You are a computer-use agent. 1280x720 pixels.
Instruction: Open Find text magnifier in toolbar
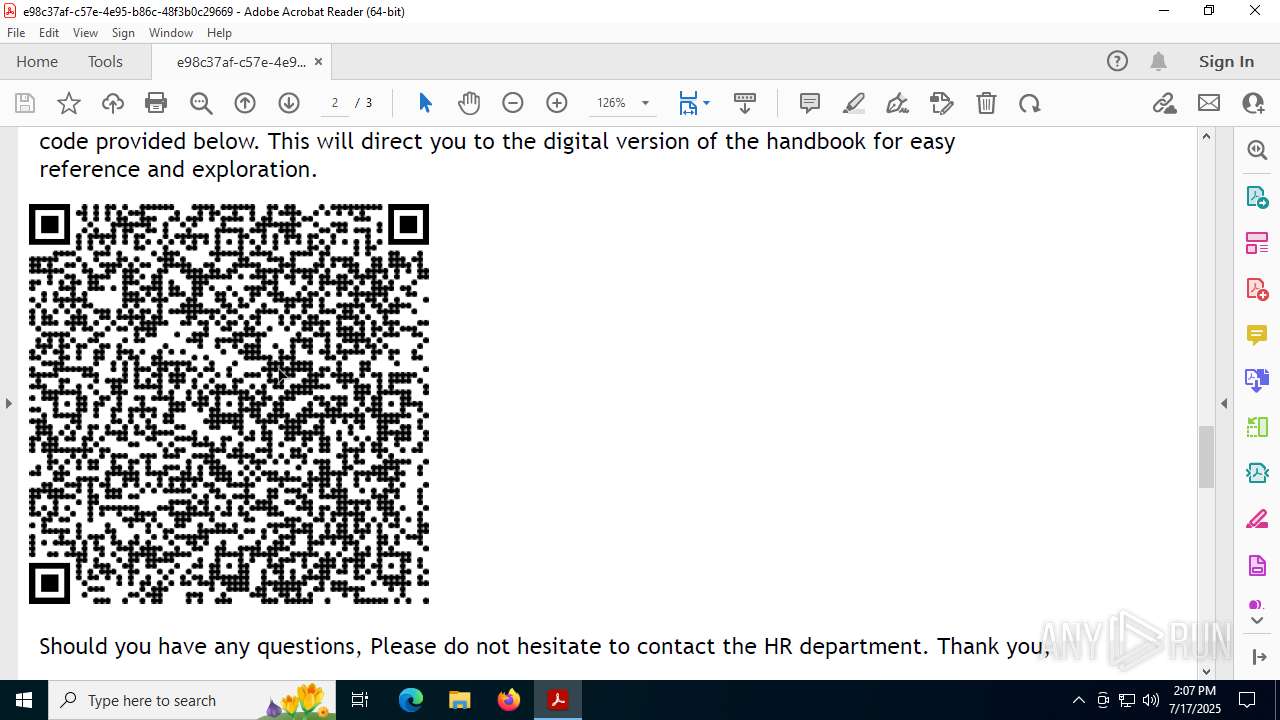[x=201, y=103]
